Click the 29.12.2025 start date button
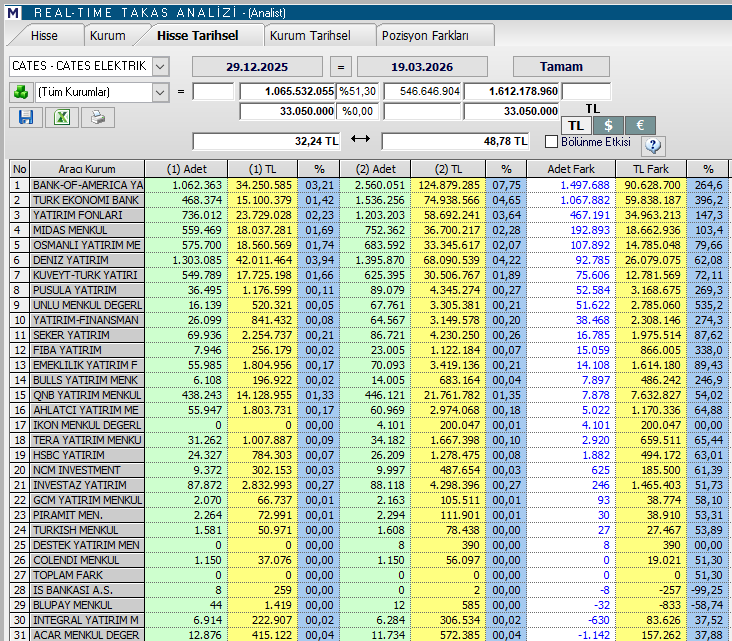The image size is (732, 641). [257, 67]
